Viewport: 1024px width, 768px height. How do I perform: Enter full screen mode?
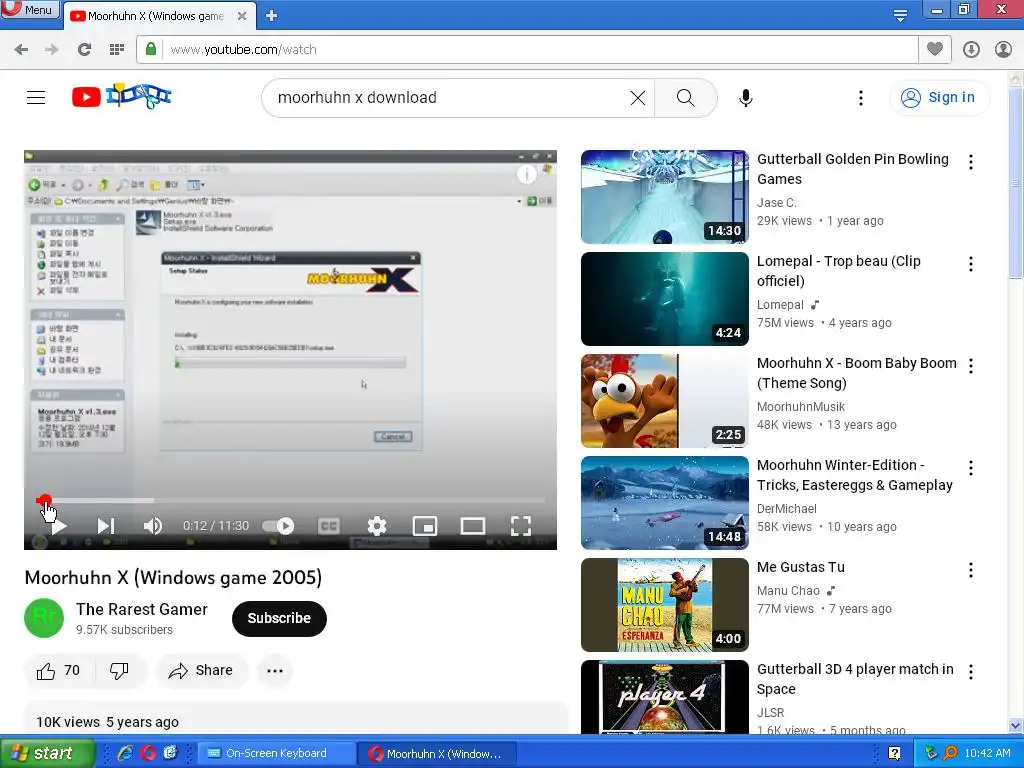pos(520,526)
